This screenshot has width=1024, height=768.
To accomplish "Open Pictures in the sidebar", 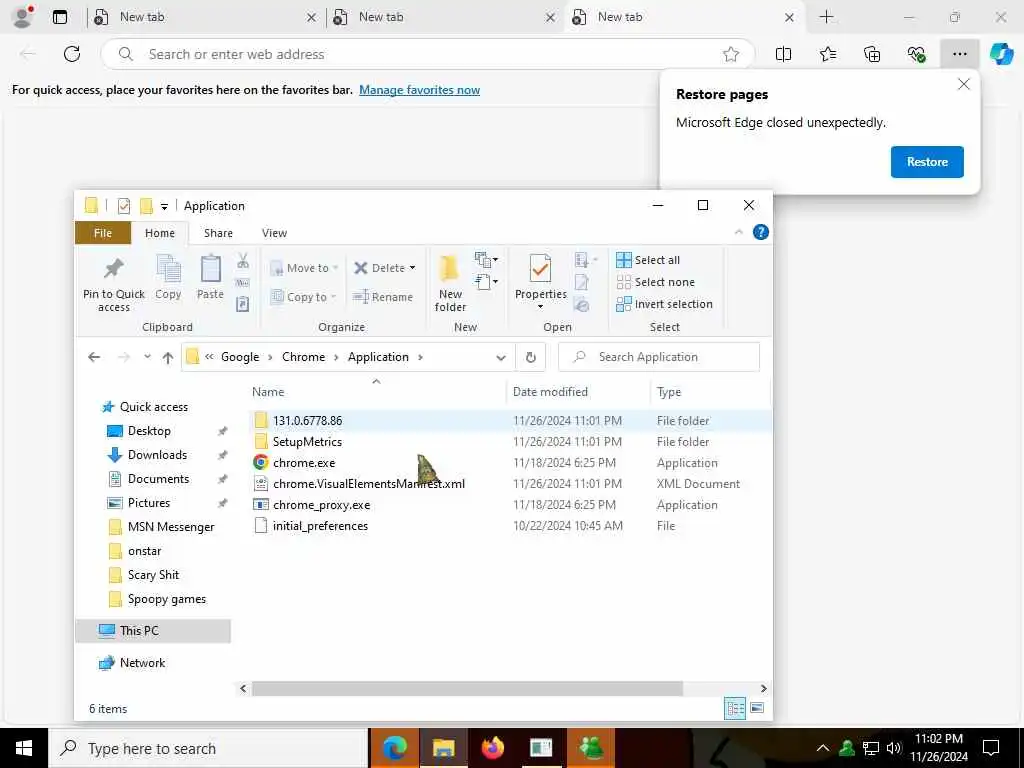I will 148,503.
